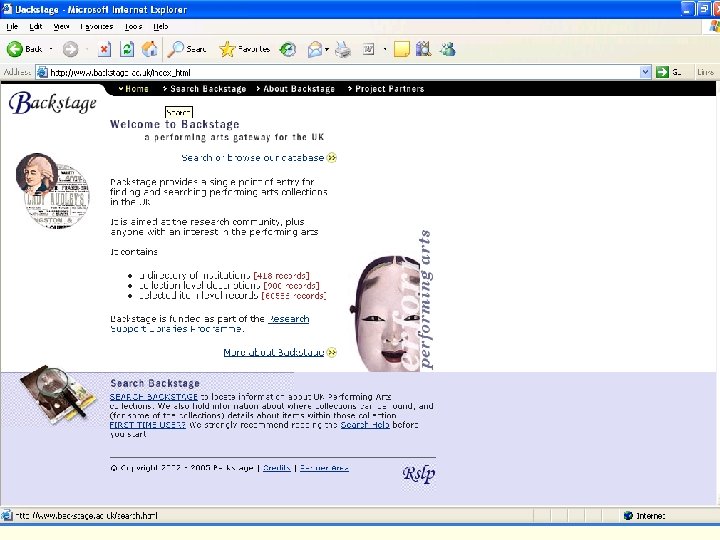The height and width of the screenshot is (540, 720).
Task: Follow the SEARCH BACKSTAGE link
Action: click(153, 397)
